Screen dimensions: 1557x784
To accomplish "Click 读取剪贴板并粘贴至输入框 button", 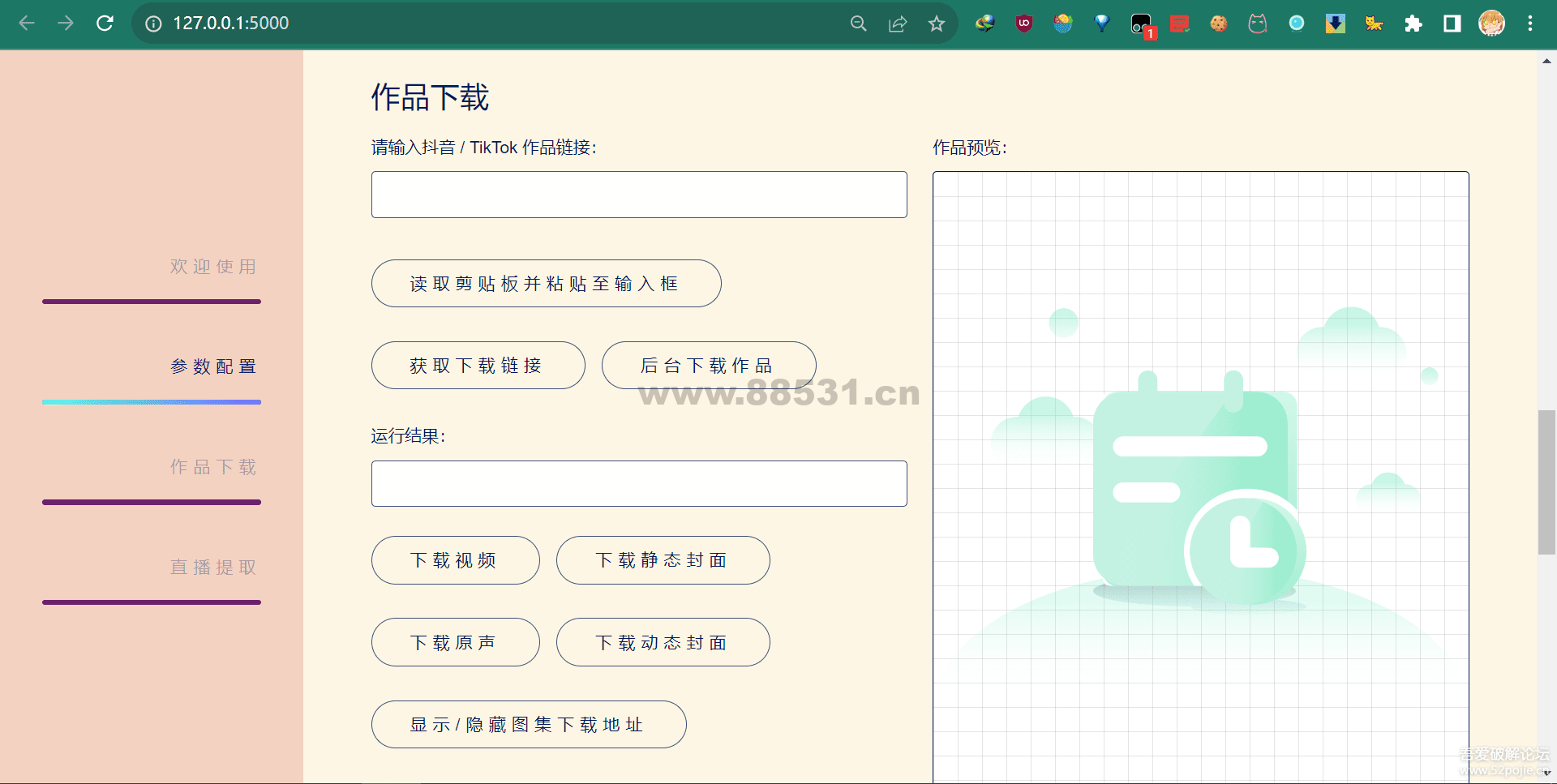I will pyautogui.click(x=546, y=284).
